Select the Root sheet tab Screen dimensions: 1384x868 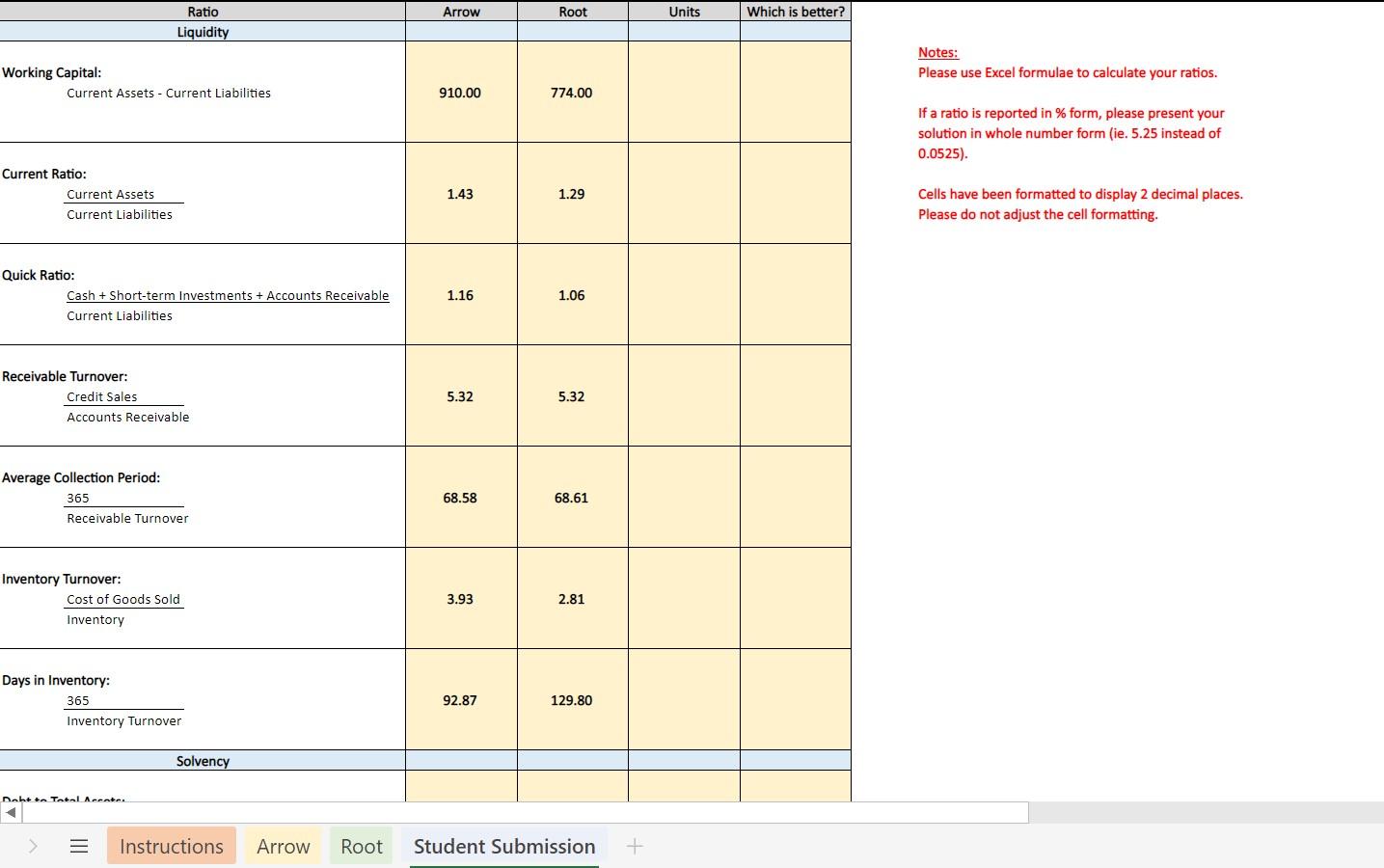coord(361,846)
